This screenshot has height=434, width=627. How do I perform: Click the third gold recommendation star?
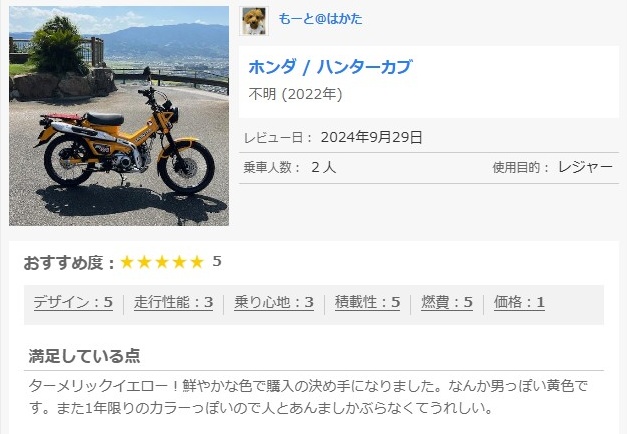click(162, 262)
